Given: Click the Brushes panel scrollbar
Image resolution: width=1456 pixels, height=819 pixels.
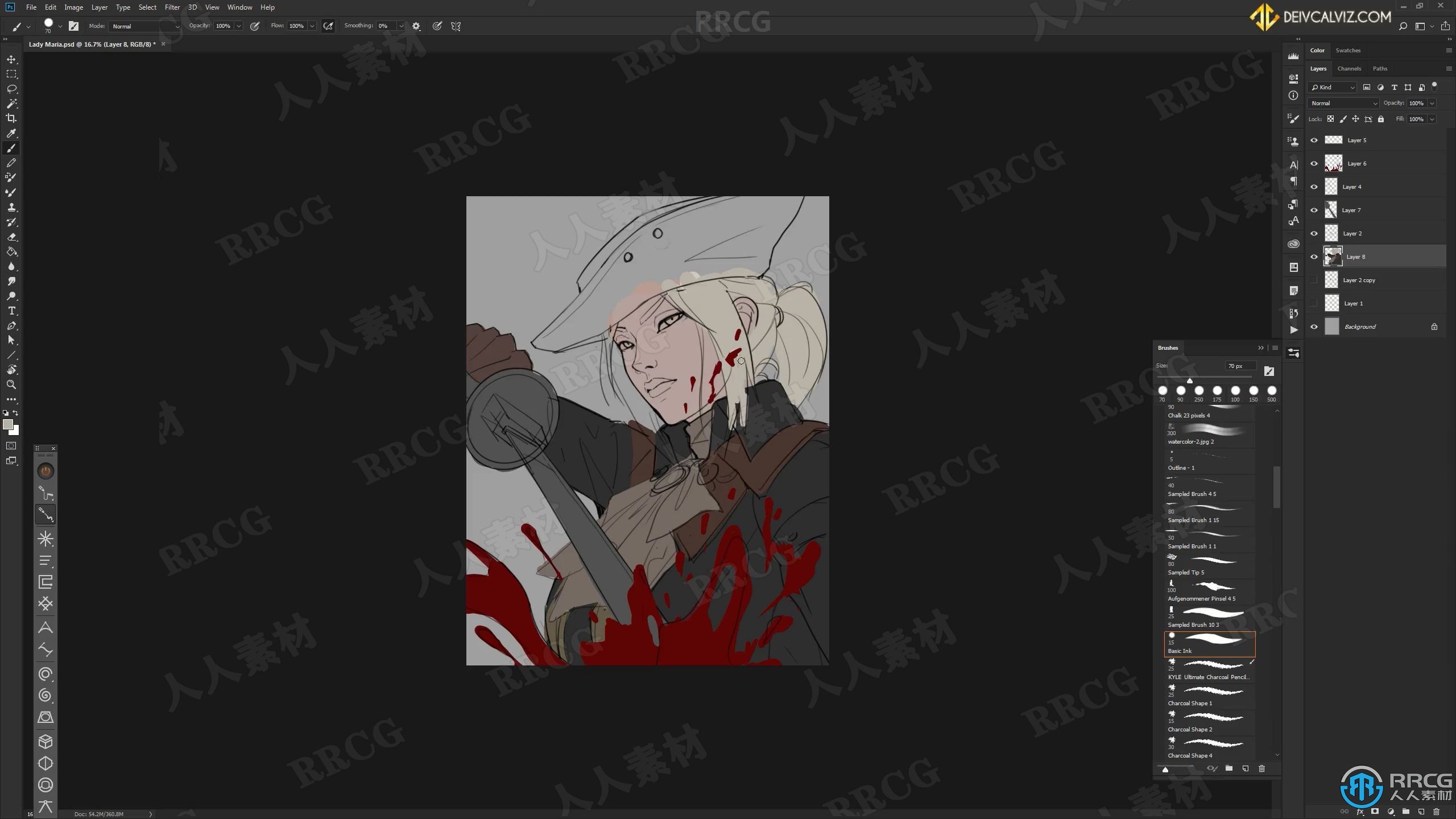Looking at the screenshot, I should pos(1277,487).
